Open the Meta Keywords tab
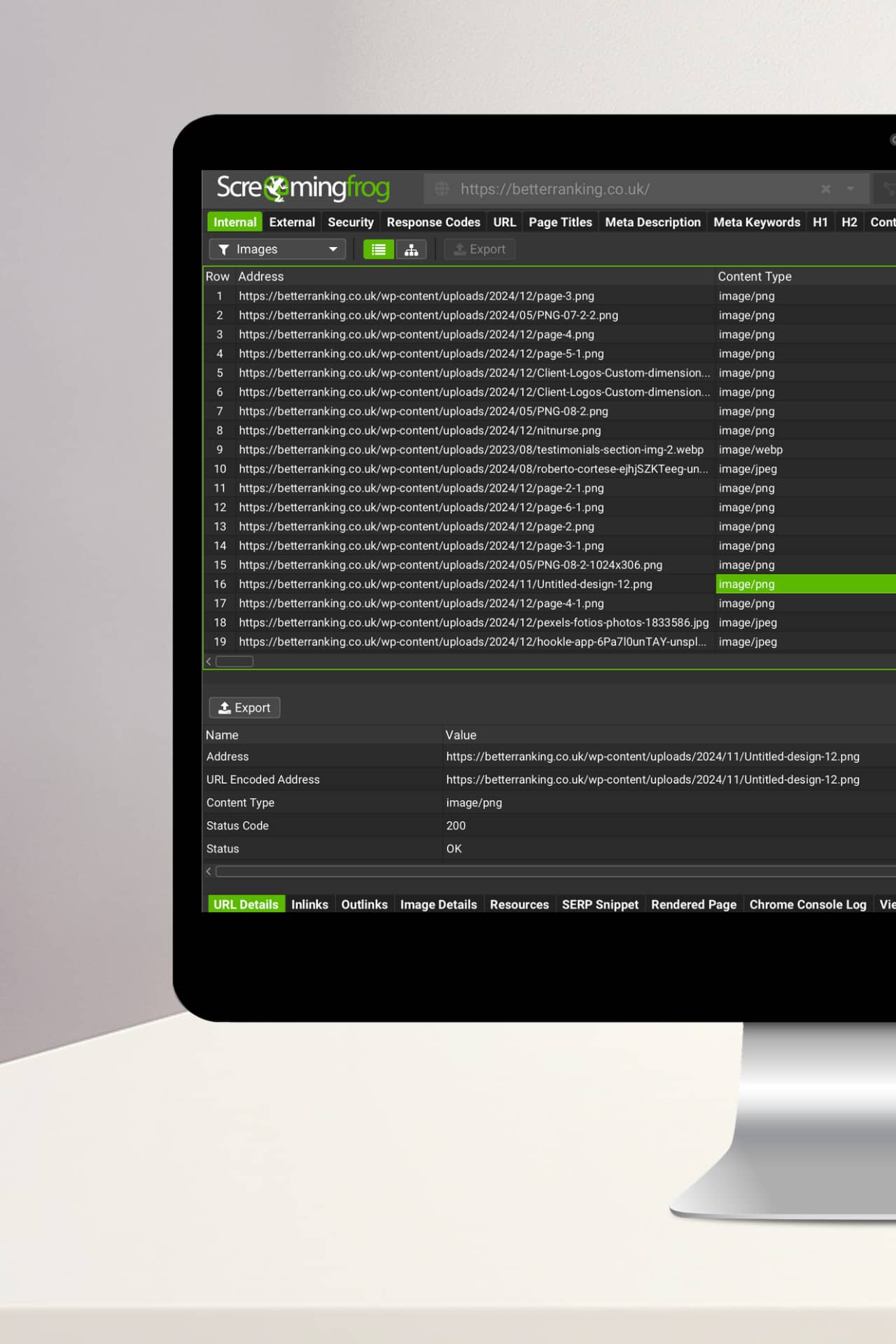This screenshot has height=1344, width=896. click(x=757, y=222)
